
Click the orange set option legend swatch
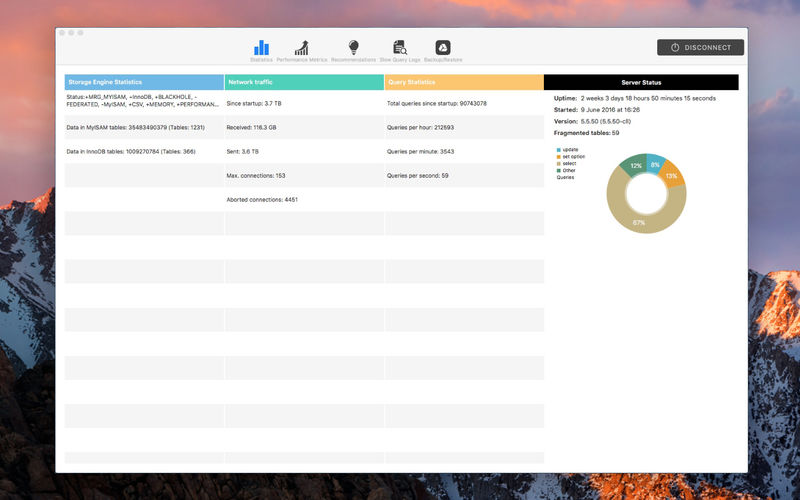[x=558, y=156]
